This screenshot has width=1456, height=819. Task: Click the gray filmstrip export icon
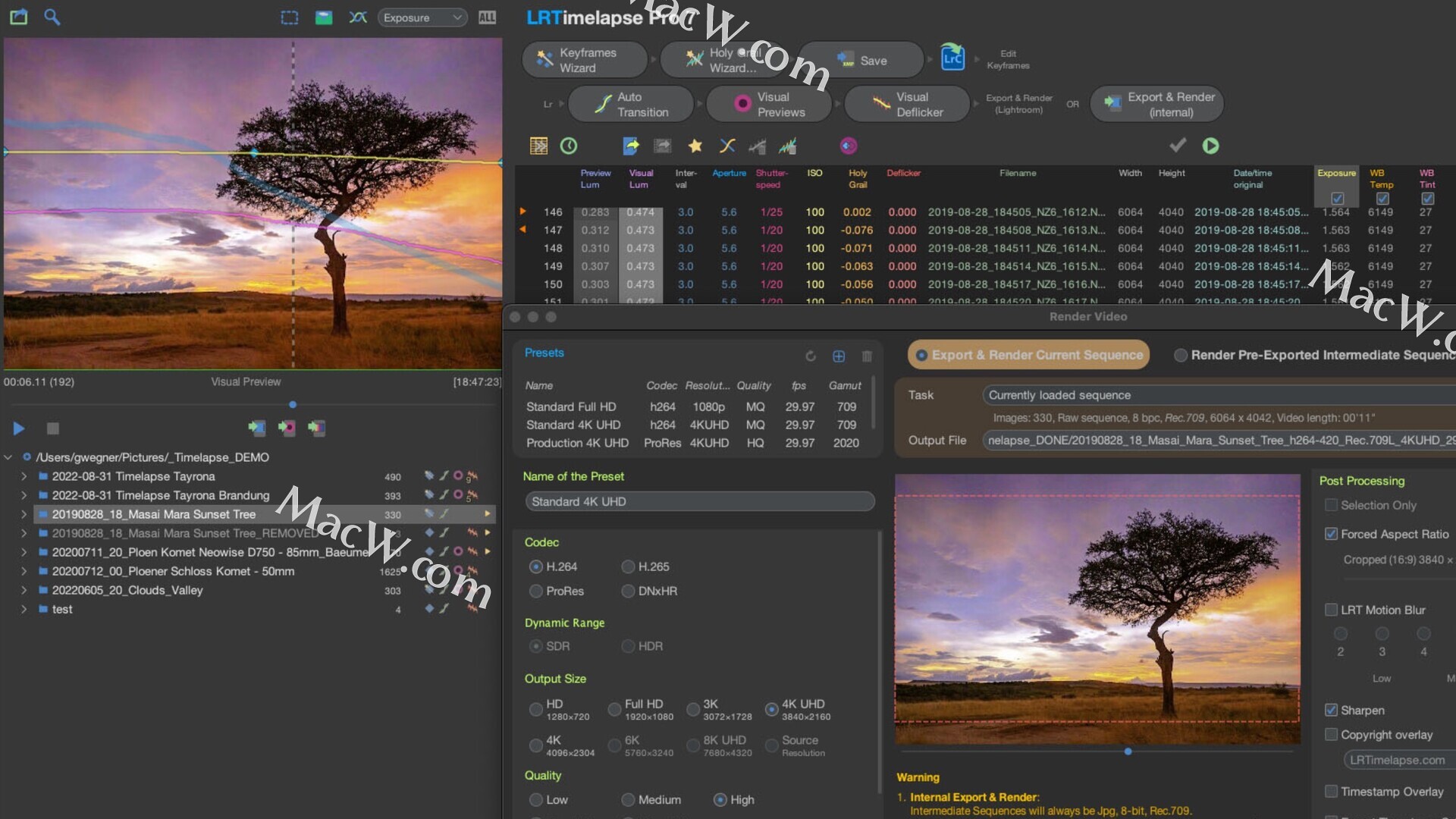click(663, 146)
